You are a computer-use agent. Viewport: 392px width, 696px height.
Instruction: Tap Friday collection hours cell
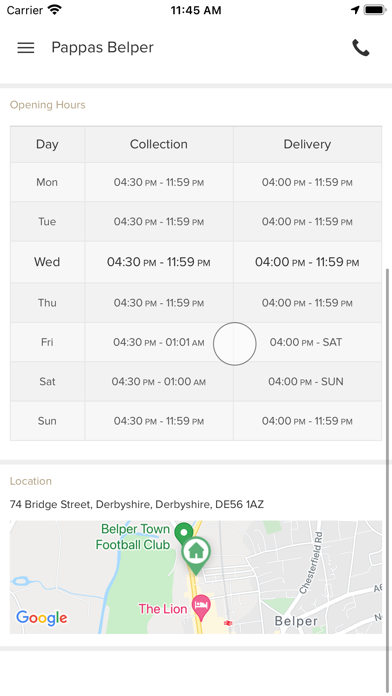pos(159,342)
